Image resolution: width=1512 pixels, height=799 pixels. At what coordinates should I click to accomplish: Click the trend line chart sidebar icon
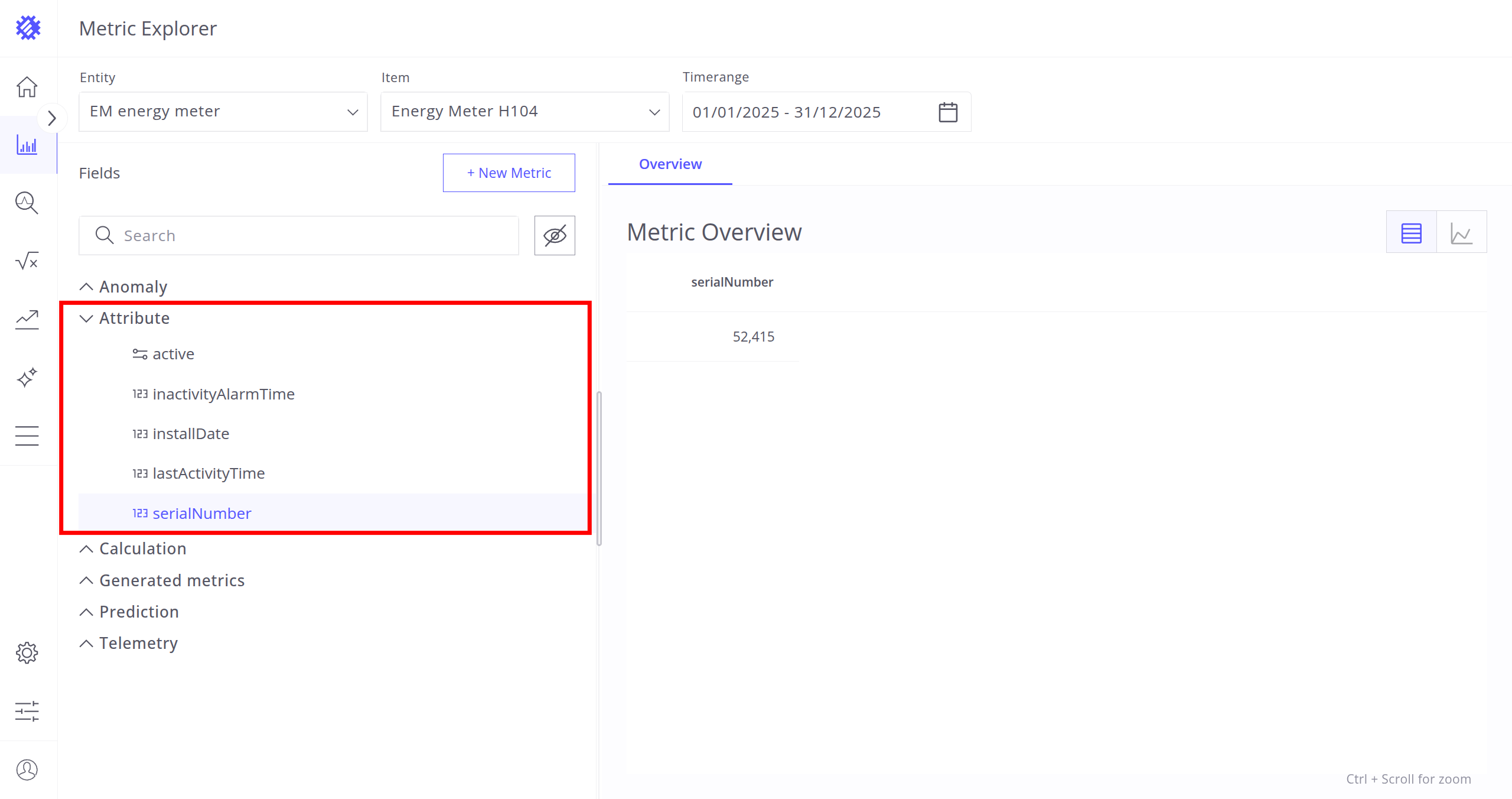pyautogui.click(x=27, y=319)
